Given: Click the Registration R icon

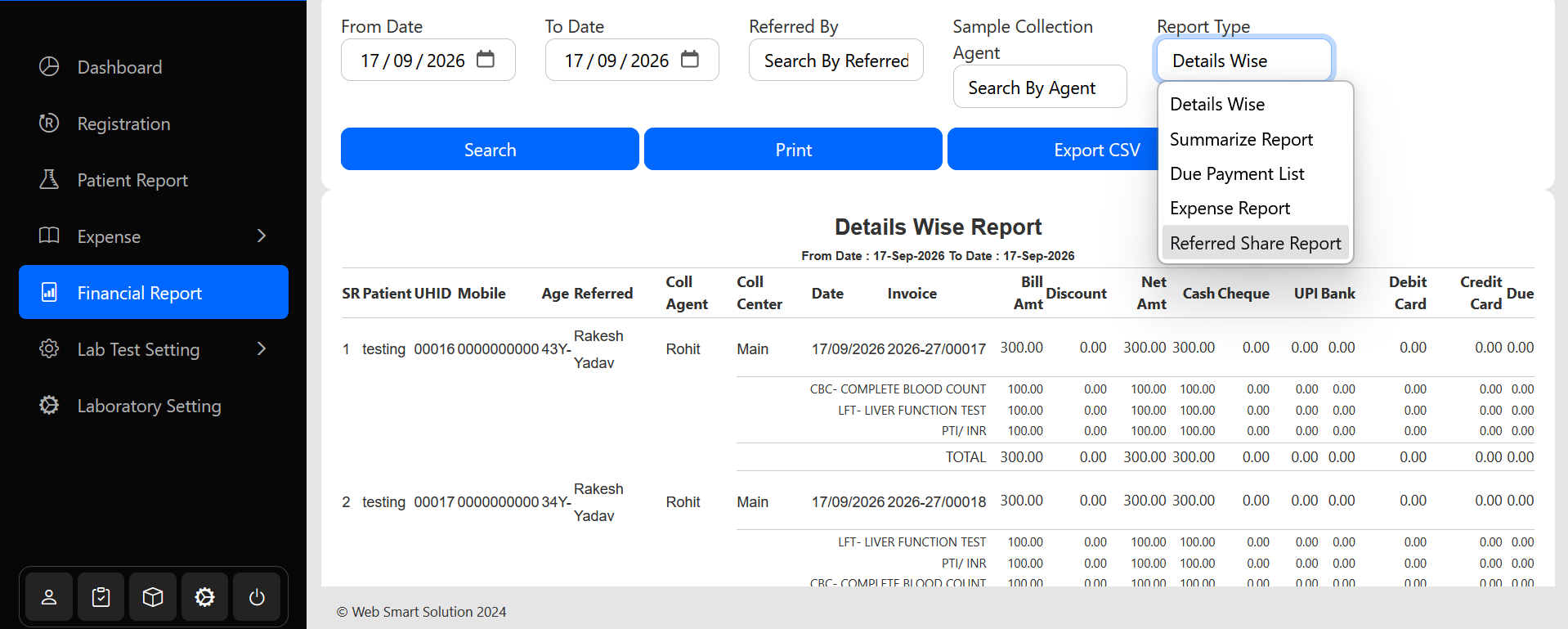Looking at the screenshot, I should [x=49, y=123].
